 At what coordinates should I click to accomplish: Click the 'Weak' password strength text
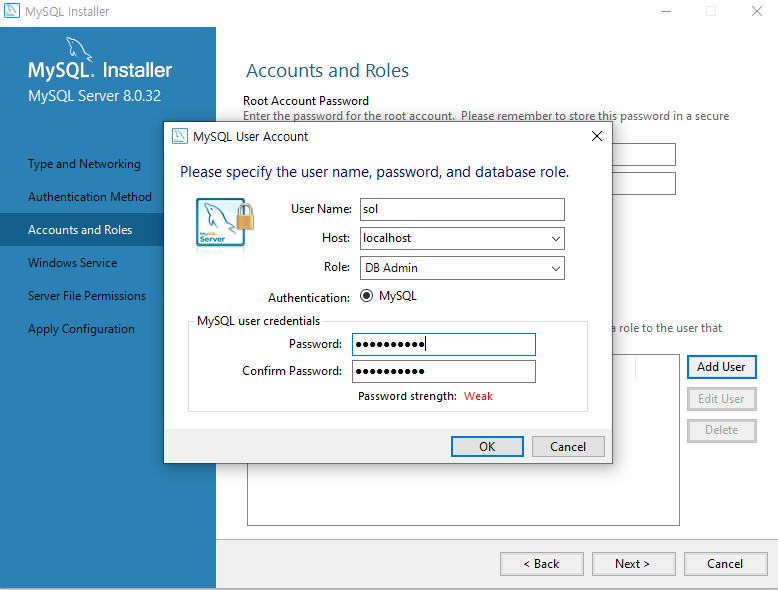(478, 396)
